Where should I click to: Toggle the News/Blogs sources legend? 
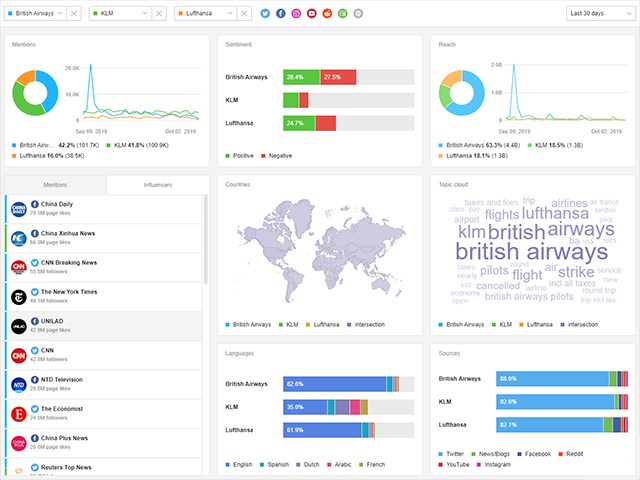click(x=491, y=454)
